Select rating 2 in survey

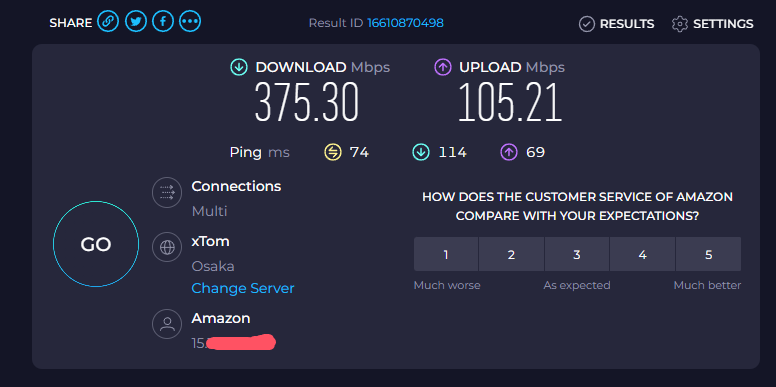tap(511, 254)
